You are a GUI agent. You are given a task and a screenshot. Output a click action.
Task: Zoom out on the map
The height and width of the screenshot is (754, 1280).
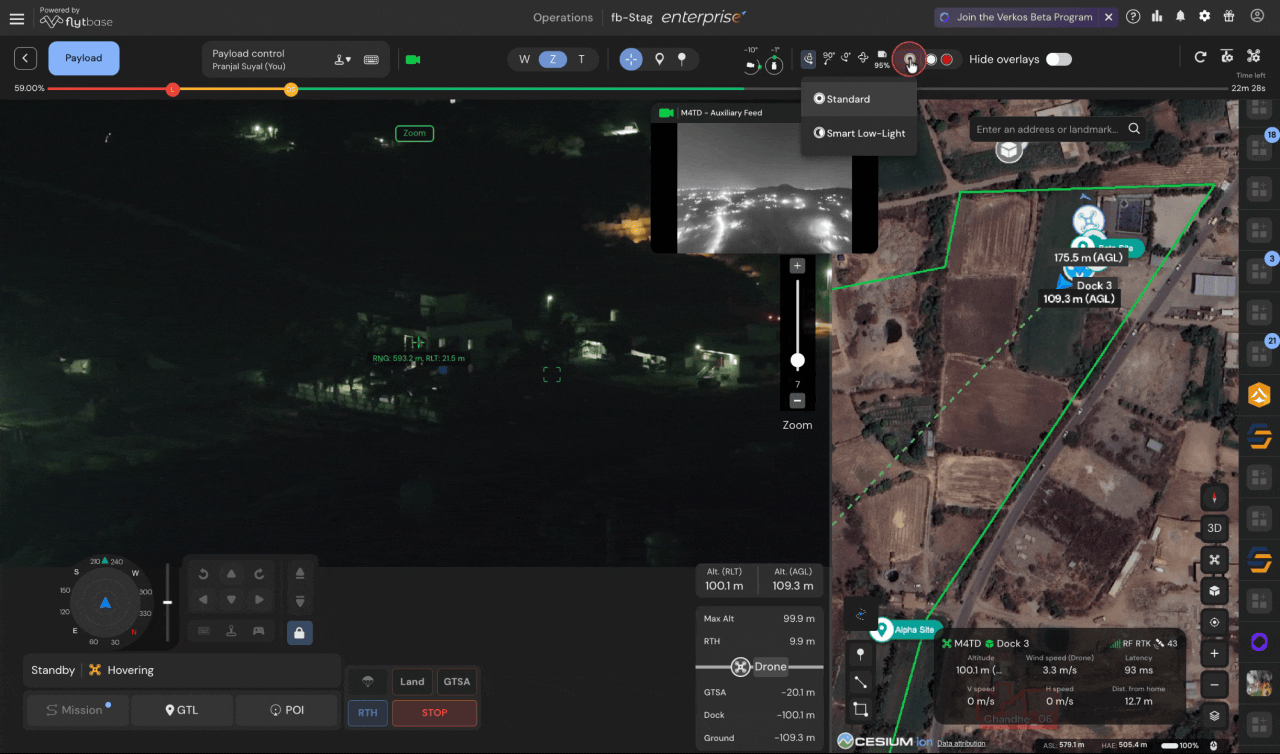[x=1215, y=685]
